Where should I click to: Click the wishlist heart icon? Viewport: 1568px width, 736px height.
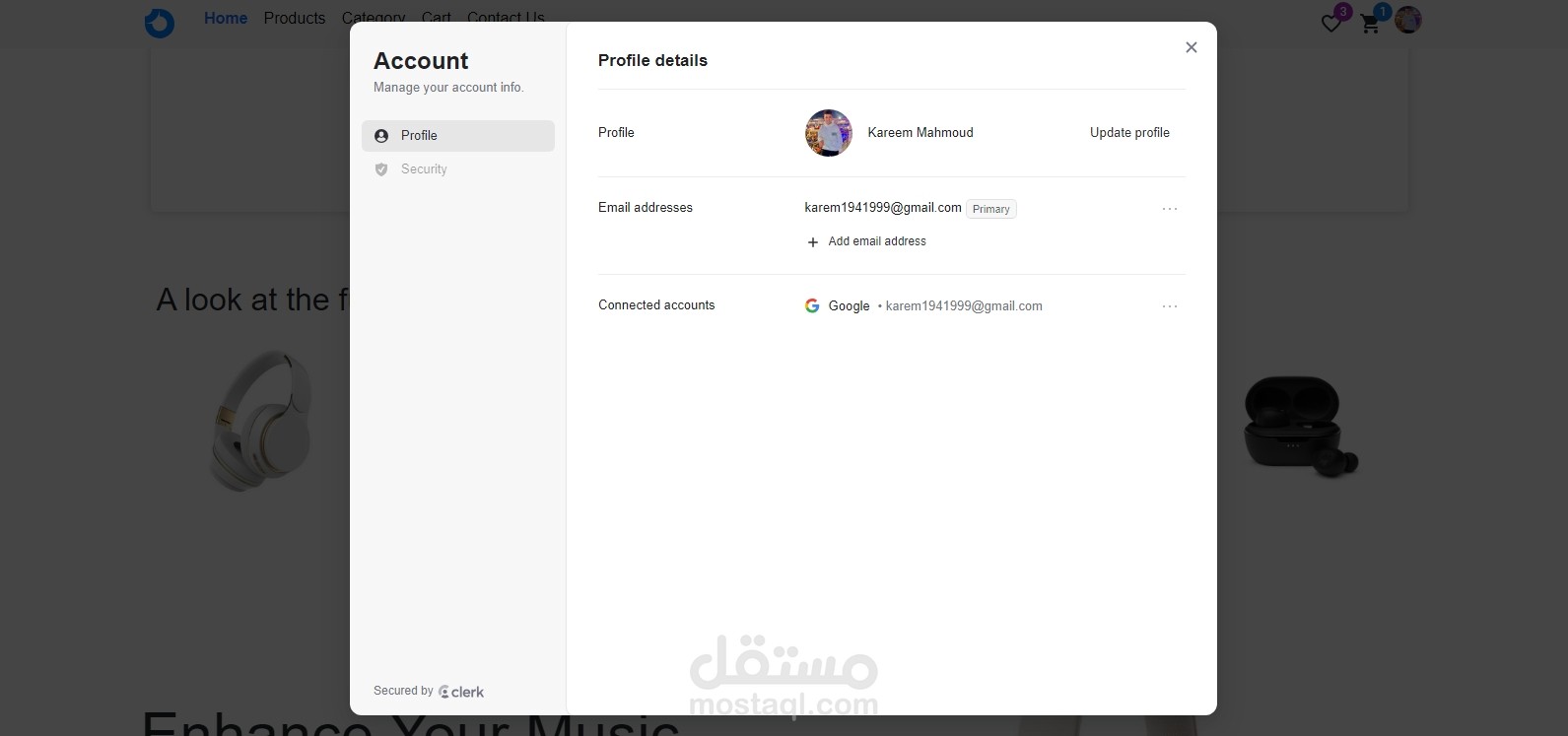[1331, 23]
